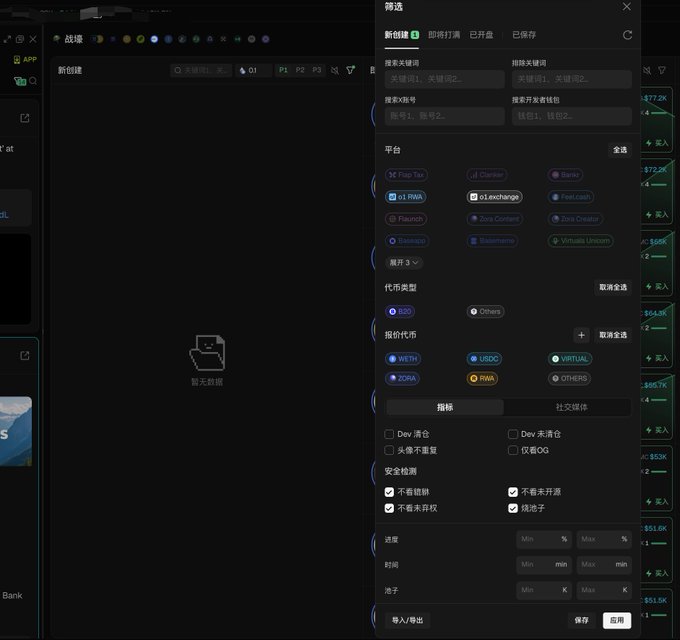
Task: Toggle the Flaunch platform chip
Action: pos(406,219)
